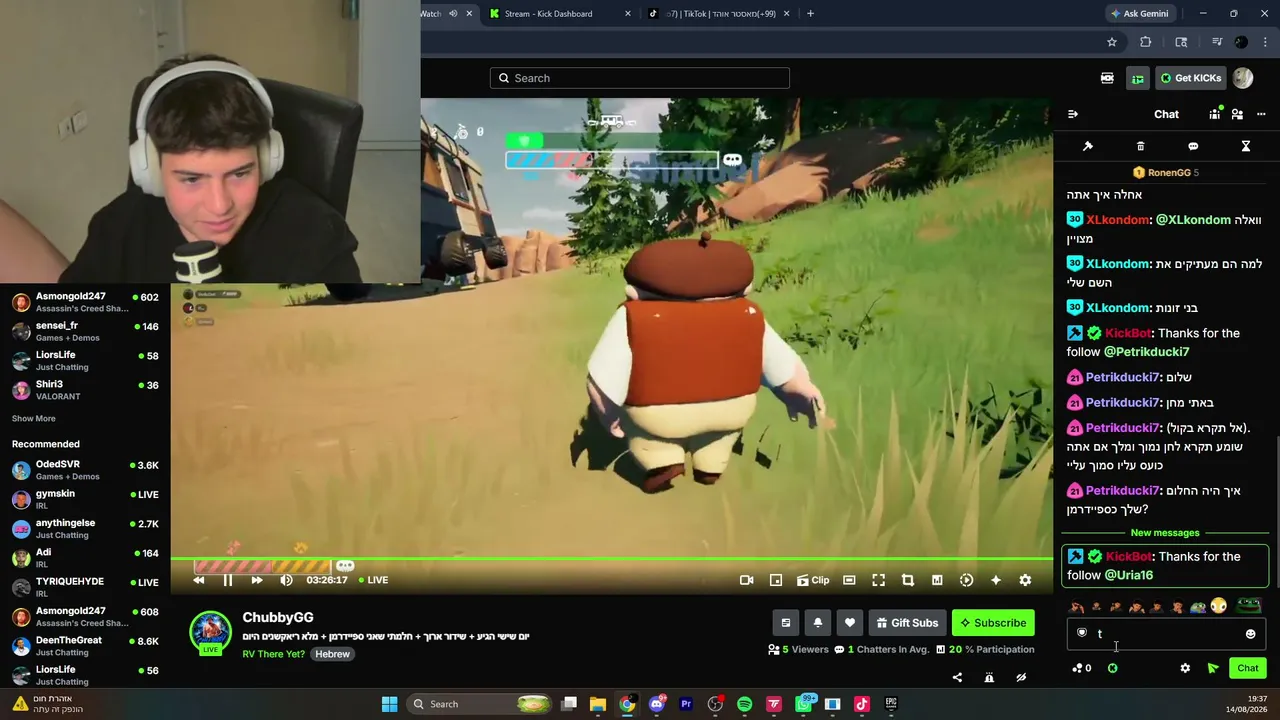This screenshot has height=720, width=1280.
Task: Click the speech bubble icon in chat toolbar
Action: coord(1193,146)
